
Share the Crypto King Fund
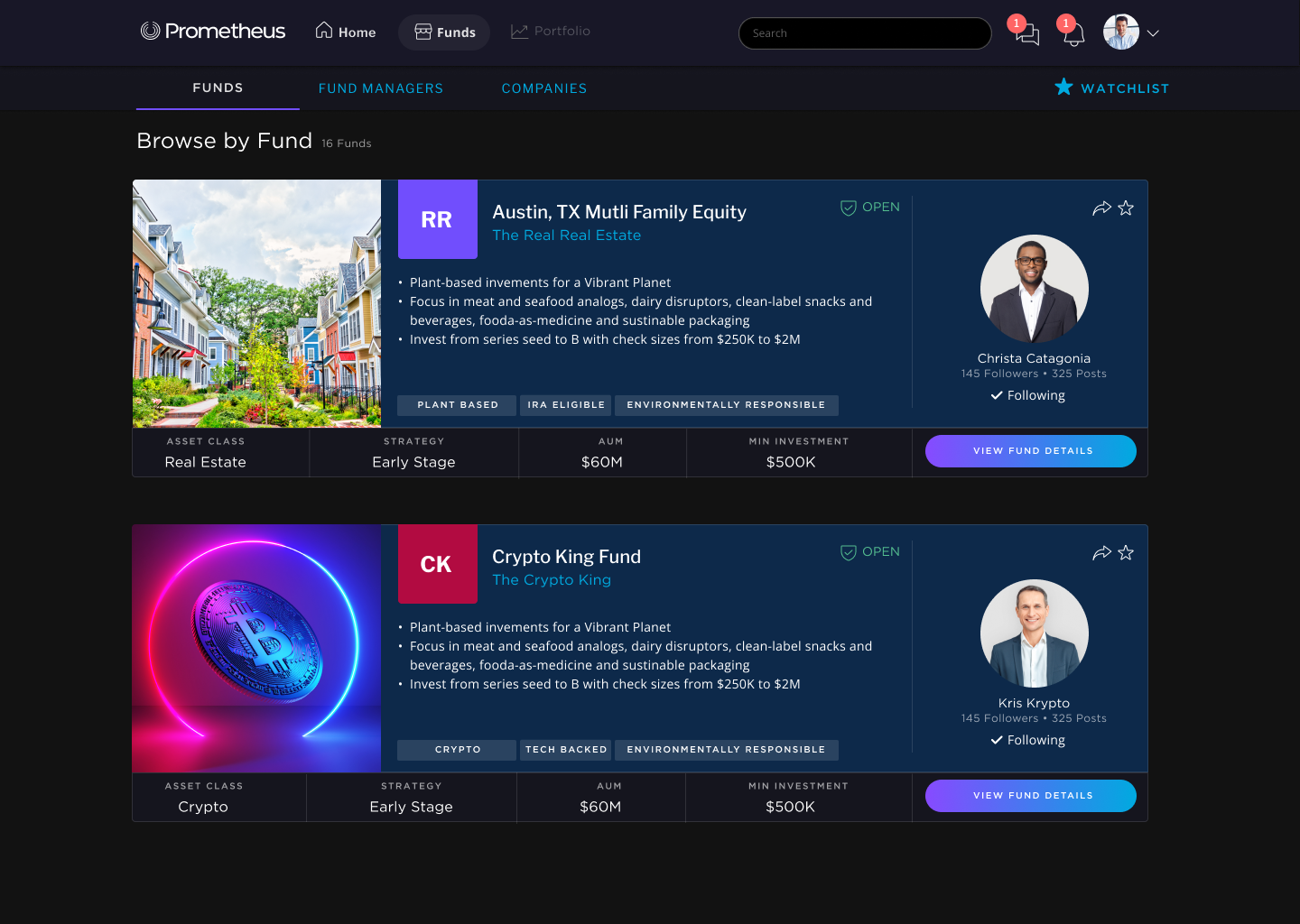[1101, 553]
